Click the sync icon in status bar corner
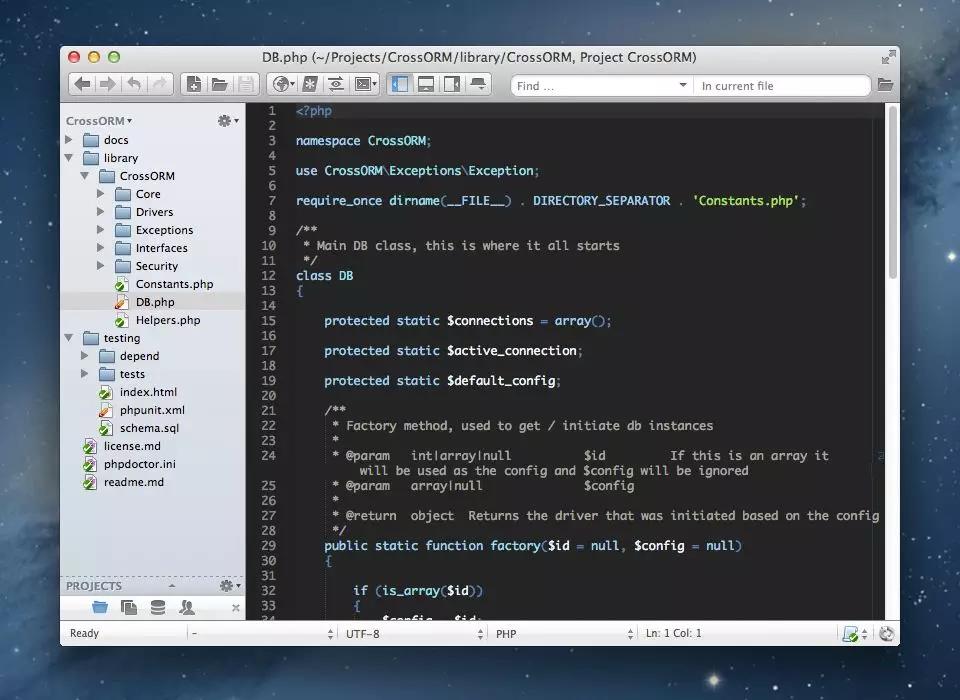This screenshot has width=960, height=700. 885,633
